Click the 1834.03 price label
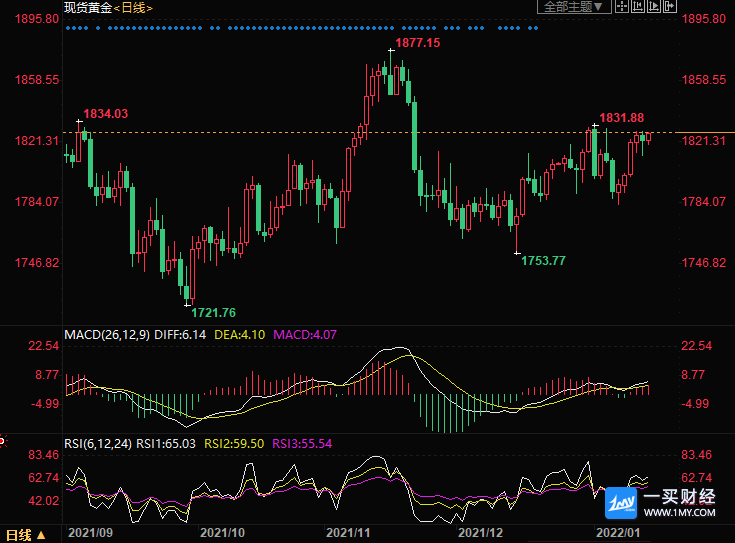 pos(105,113)
